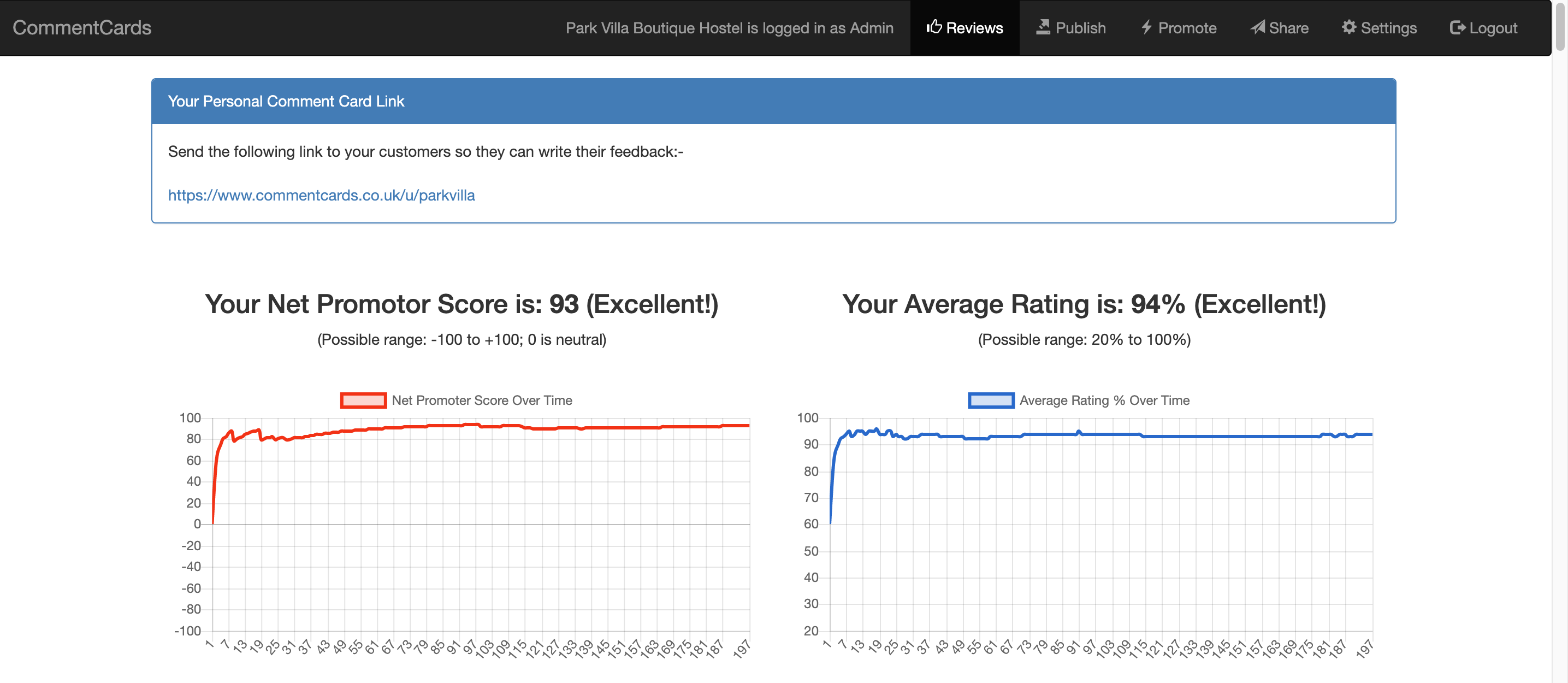This screenshot has height=683, width=1568.
Task: Click the Your Personal Comment Card Link header
Action: click(286, 101)
